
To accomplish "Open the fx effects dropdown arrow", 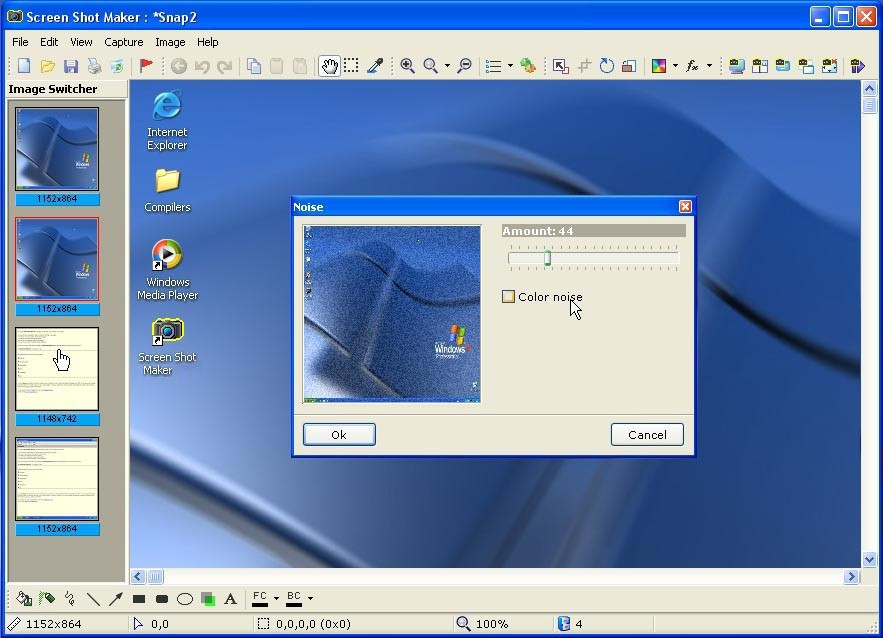I will tap(709, 66).
